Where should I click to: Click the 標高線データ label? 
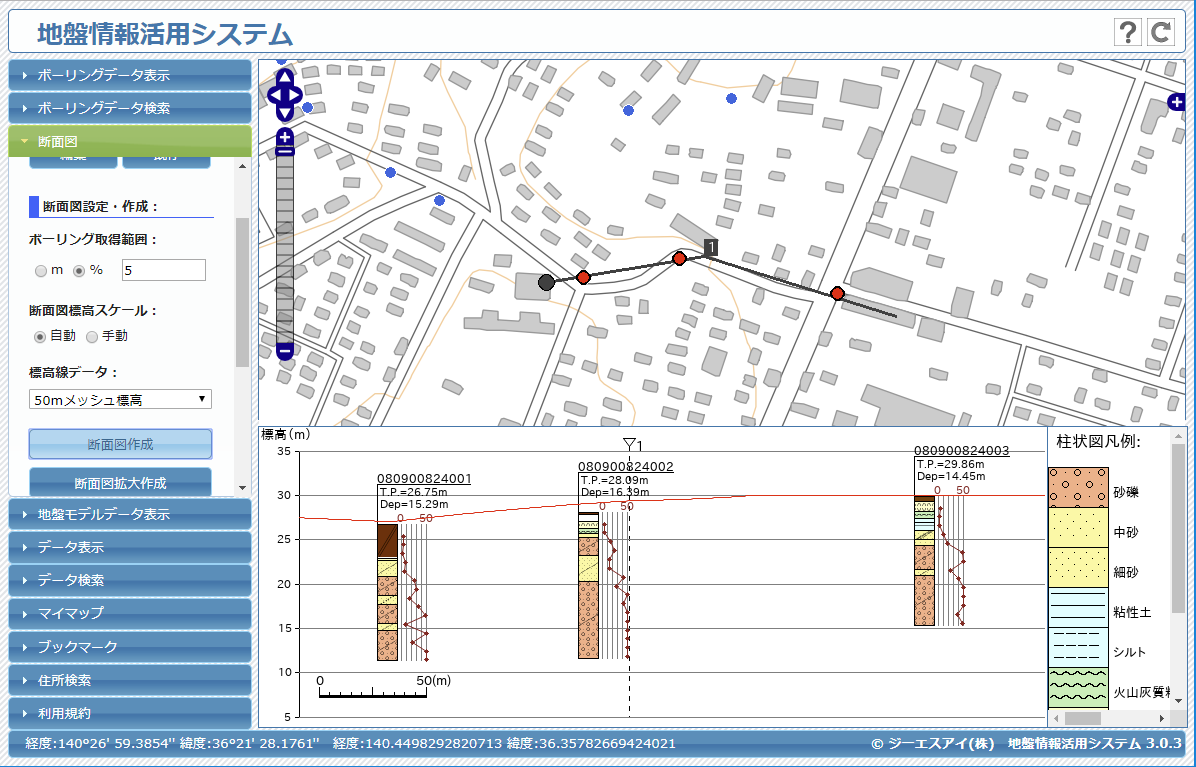point(74,372)
